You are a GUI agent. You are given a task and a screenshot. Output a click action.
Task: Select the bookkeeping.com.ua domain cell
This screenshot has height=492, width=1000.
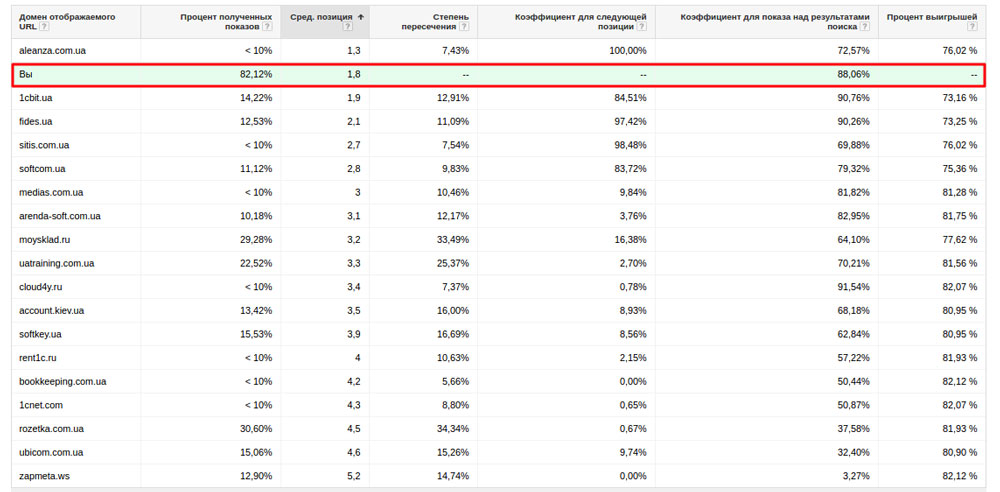62,382
